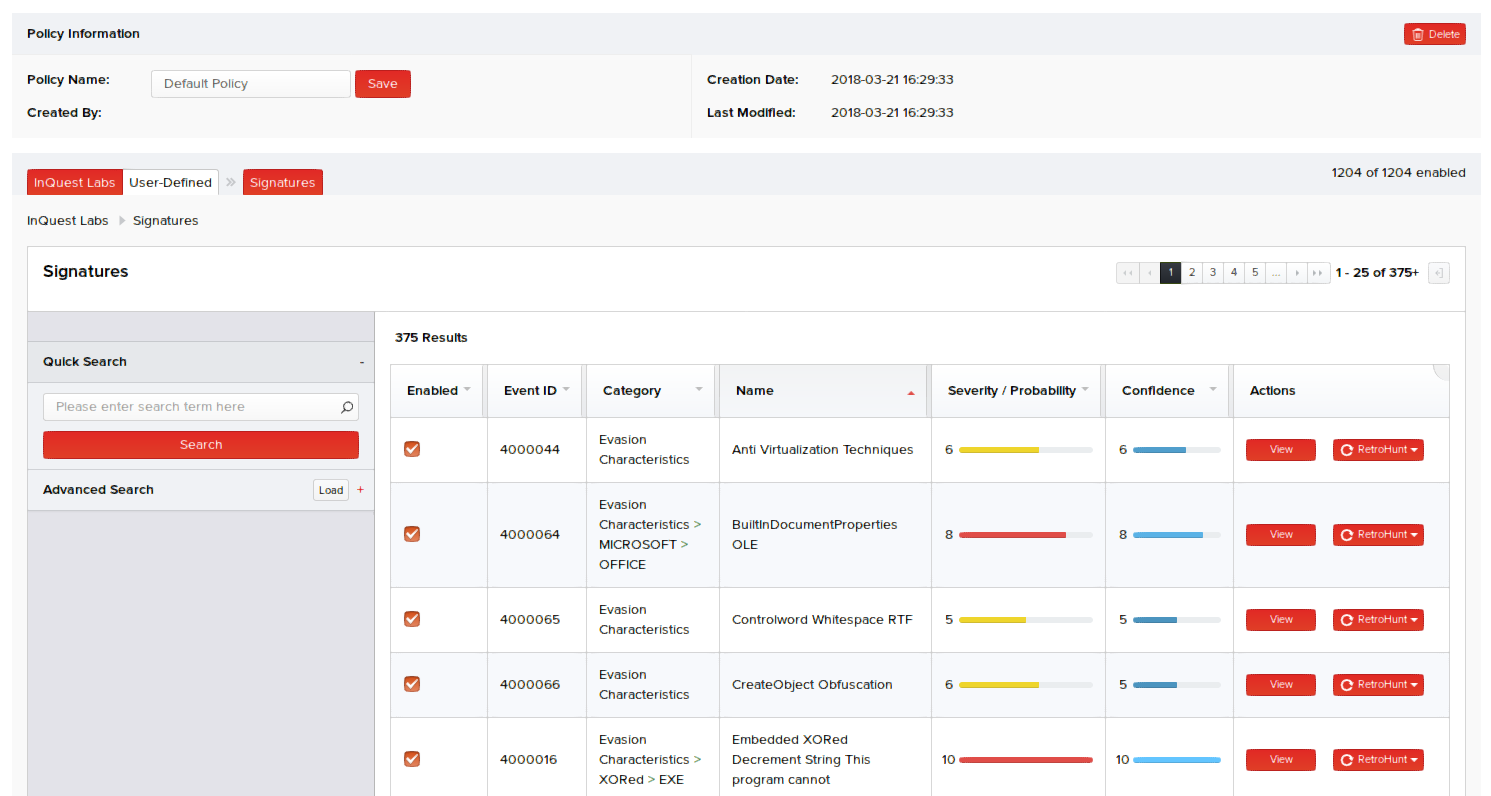Uncheck Enabled for event 4000065
Viewport: 1491px width, 796px height.
[412, 619]
